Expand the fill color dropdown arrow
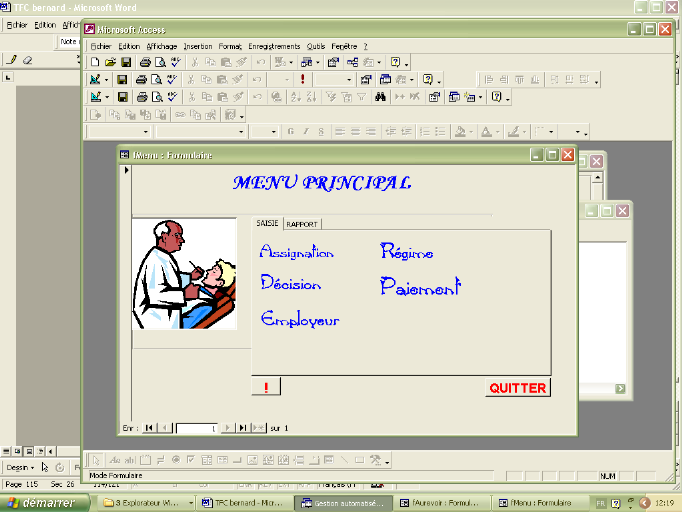This screenshot has width=682, height=512. point(471,132)
